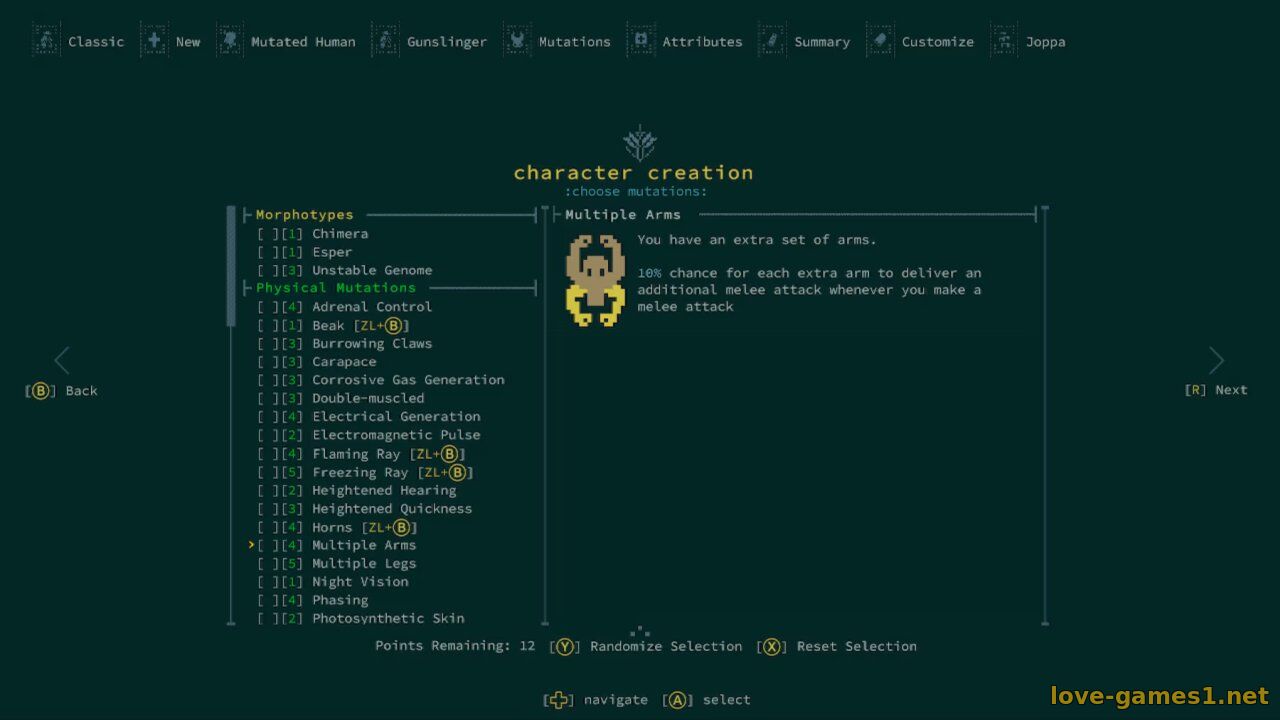Click the left chevron Back arrow

tap(62, 361)
